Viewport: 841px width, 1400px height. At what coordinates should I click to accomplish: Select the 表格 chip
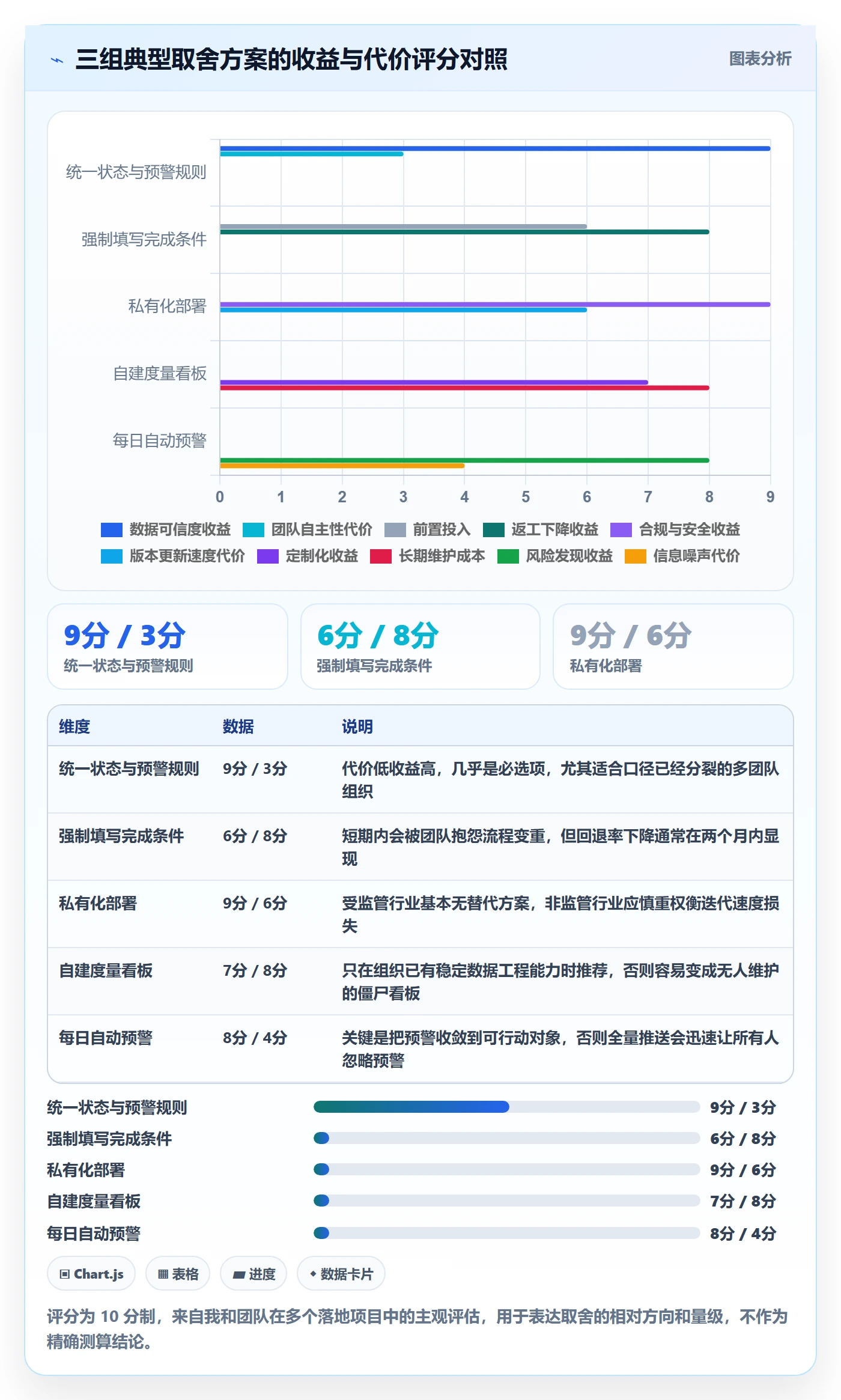click(x=178, y=1274)
